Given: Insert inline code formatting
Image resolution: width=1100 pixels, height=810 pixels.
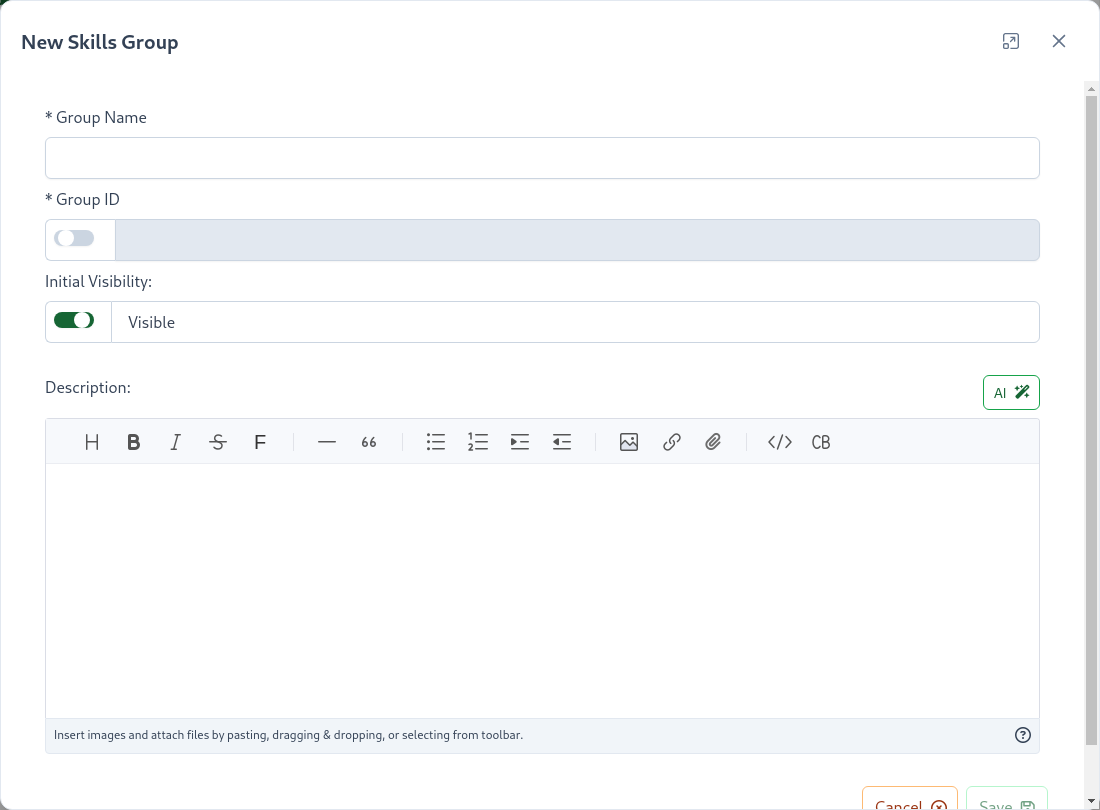Looking at the screenshot, I should [780, 442].
